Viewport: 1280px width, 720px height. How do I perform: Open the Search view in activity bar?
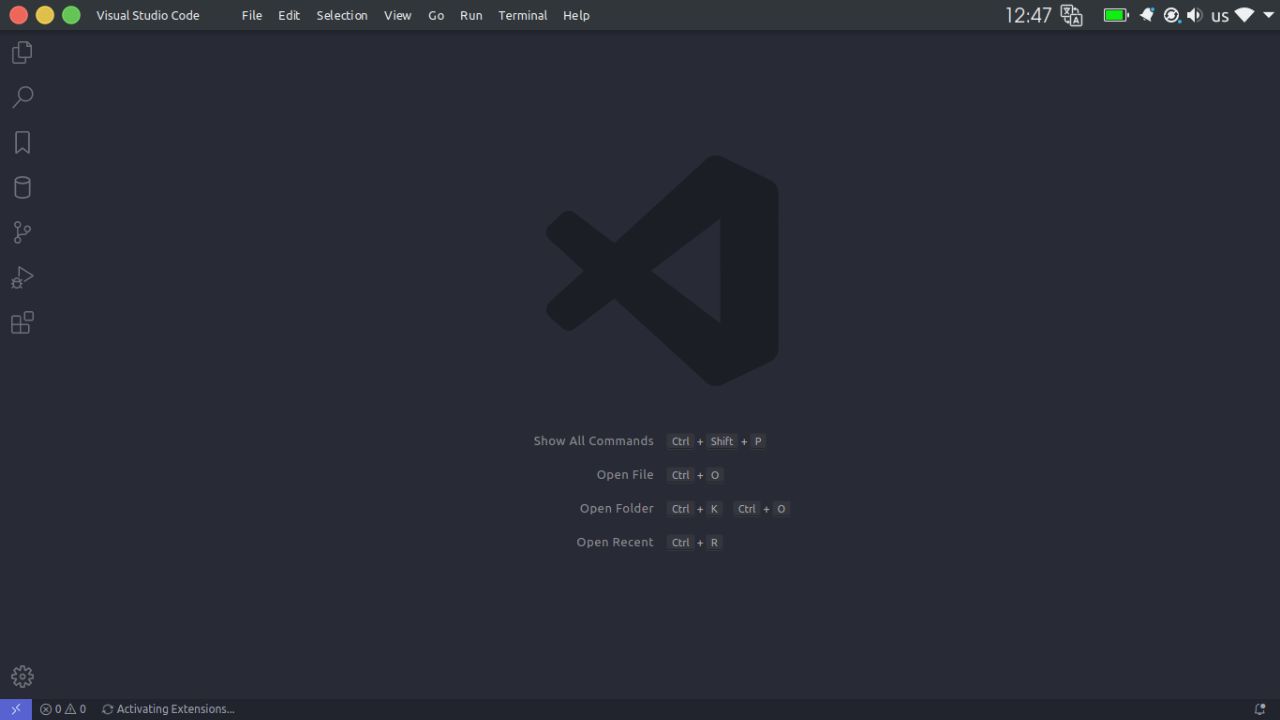click(22, 97)
